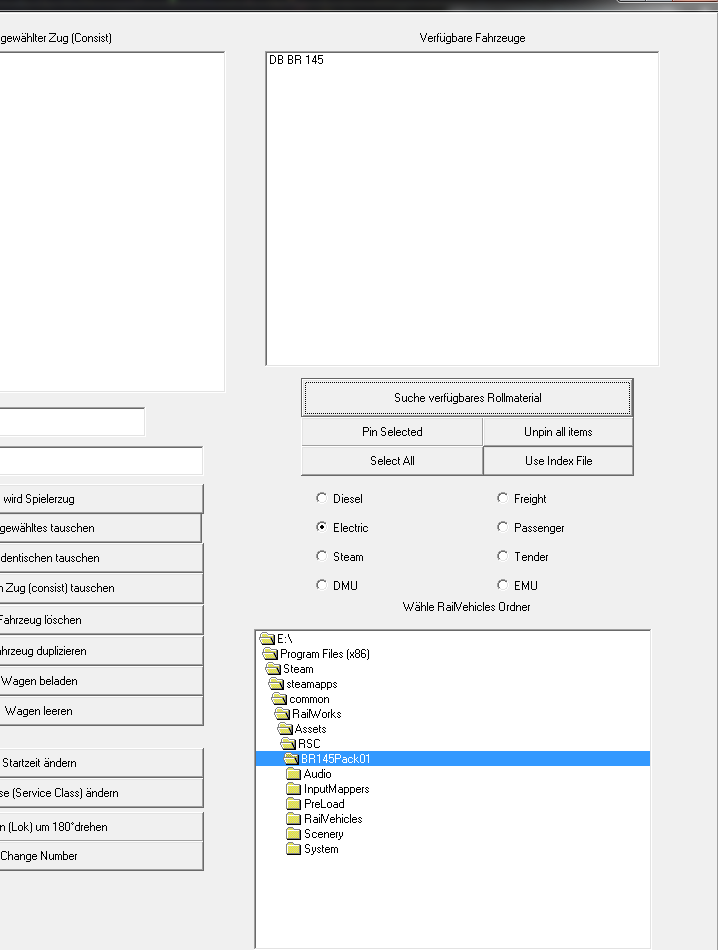Click the Fahrzeug duplizieren button
This screenshot has width=718, height=950.
[x=101, y=651]
